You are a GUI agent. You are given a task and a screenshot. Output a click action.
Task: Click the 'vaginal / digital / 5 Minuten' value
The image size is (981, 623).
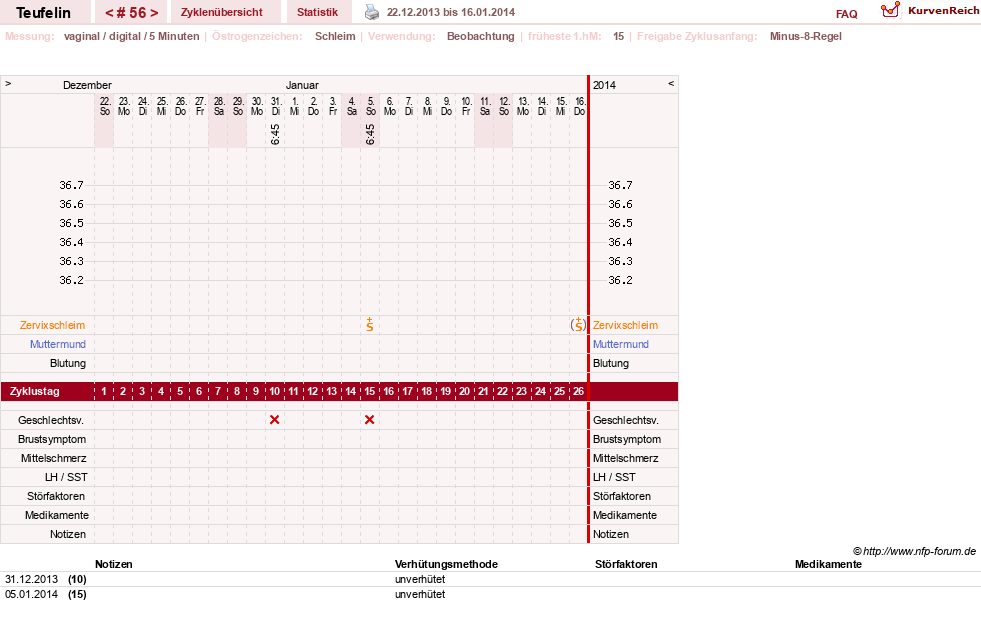pyautogui.click(x=131, y=36)
